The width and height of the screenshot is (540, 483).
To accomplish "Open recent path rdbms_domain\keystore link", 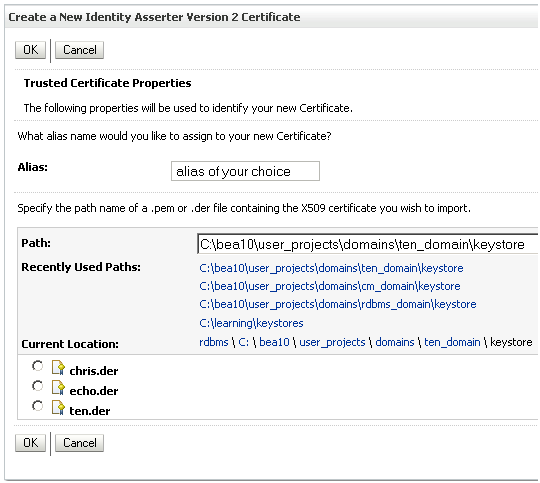I will pyautogui.click(x=338, y=304).
